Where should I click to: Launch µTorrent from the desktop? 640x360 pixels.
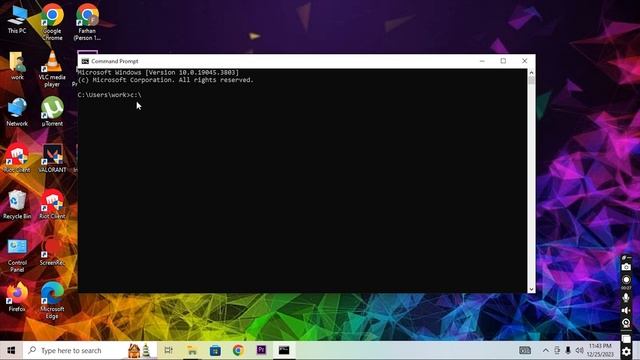tap(52, 111)
